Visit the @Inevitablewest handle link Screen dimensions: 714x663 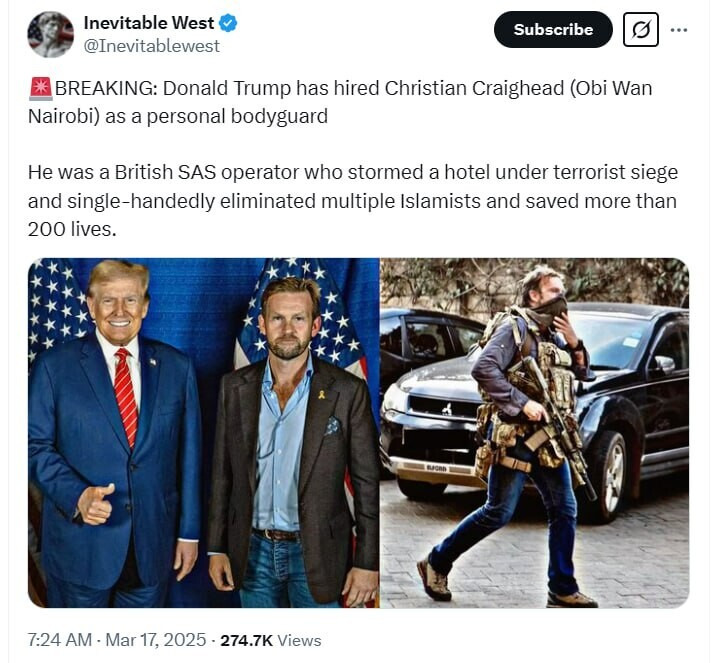point(152,46)
